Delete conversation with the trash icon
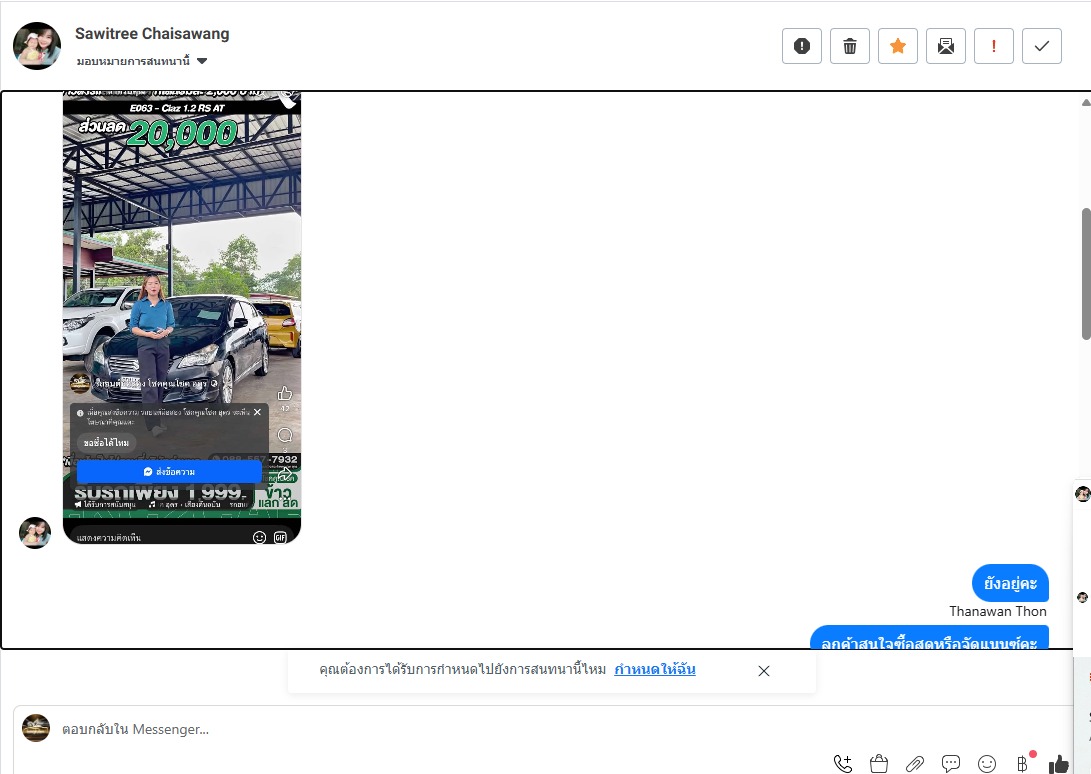Screen dimensions: 1091x774 849,46
